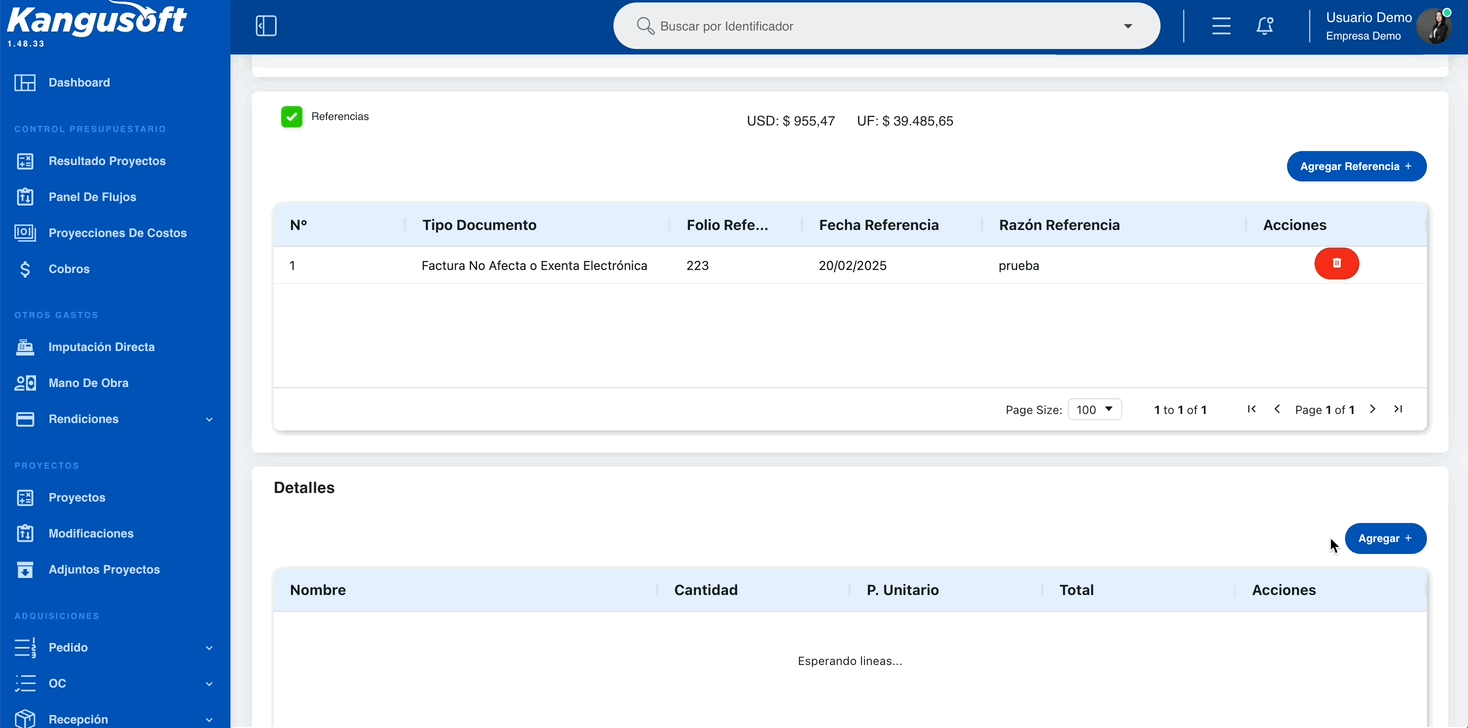
Task: Go to next page of references
Action: tap(1372, 409)
